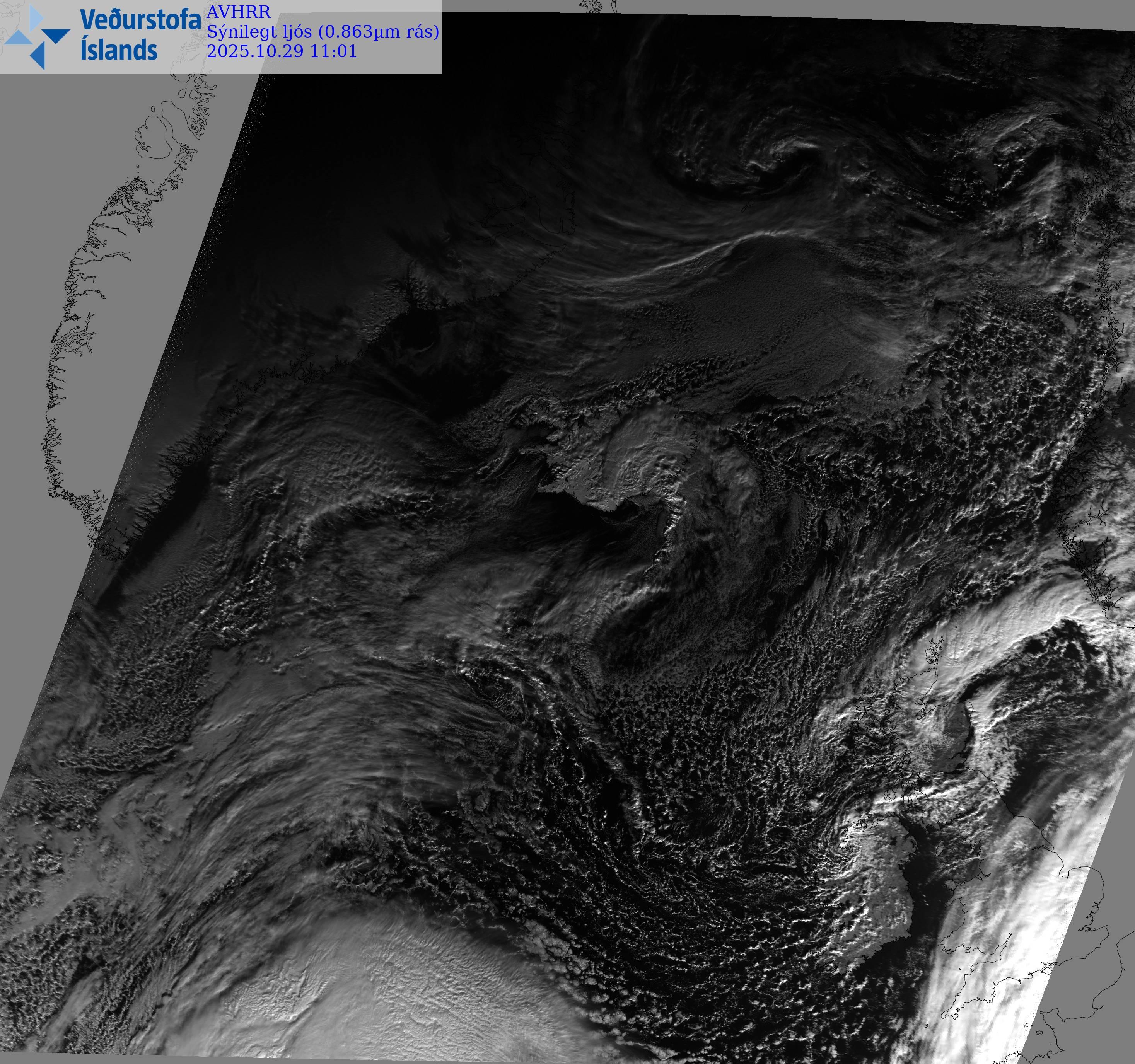Image resolution: width=1135 pixels, height=1064 pixels.
Task: Click the "Sýnilegt ljós (0.863µm rás)" channel label
Action: point(323,31)
